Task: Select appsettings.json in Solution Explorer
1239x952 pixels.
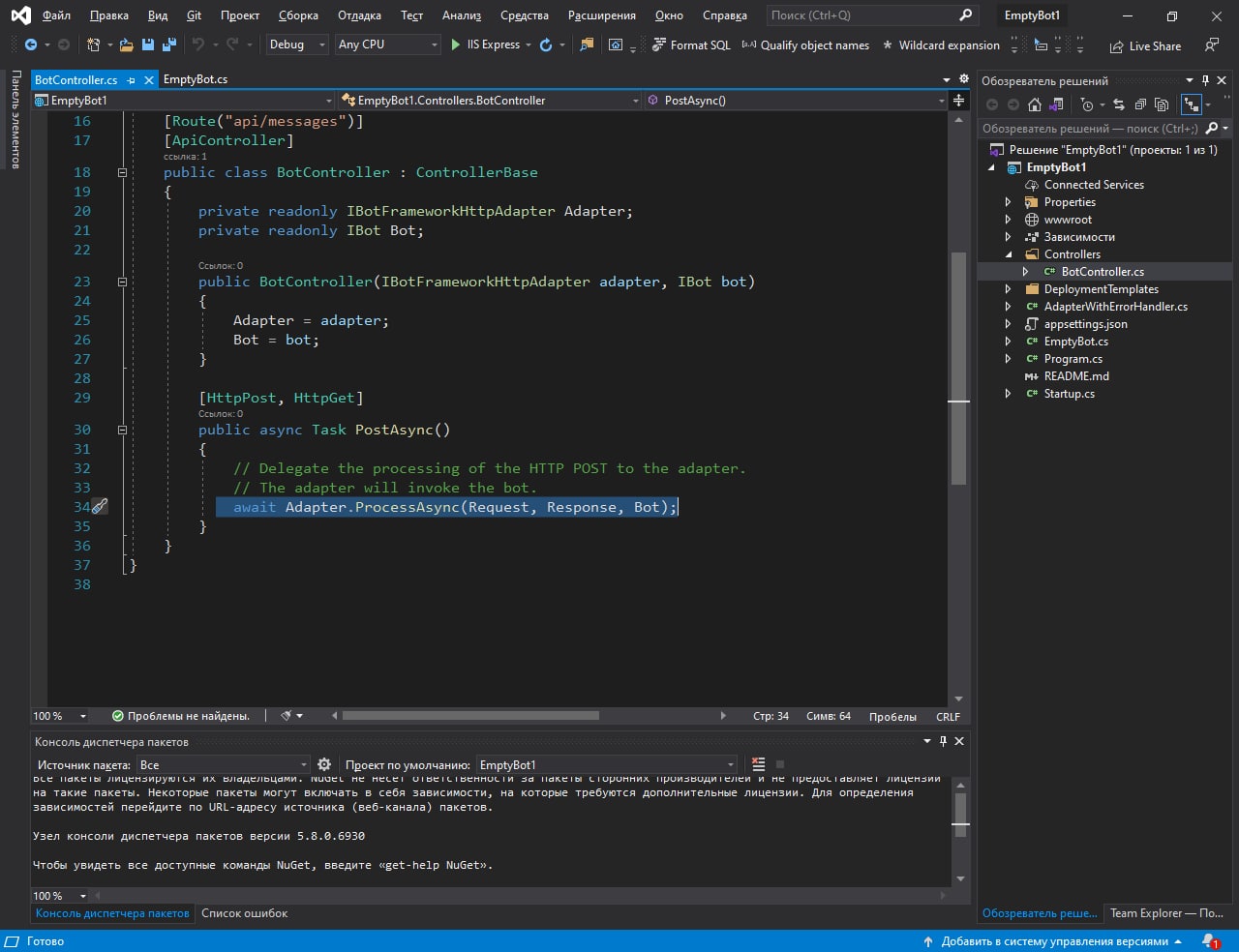Action: pyautogui.click(x=1085, y=324)
